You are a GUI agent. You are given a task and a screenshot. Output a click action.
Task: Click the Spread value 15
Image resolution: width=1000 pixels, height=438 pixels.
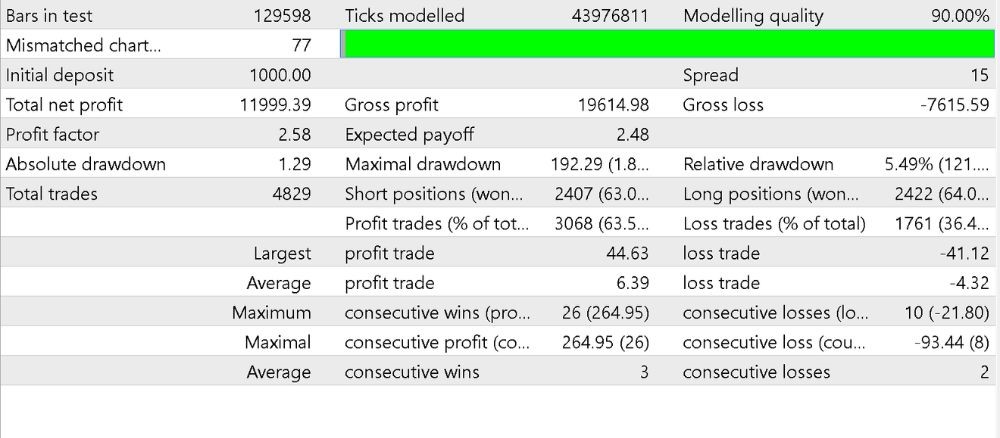point(979,75)
